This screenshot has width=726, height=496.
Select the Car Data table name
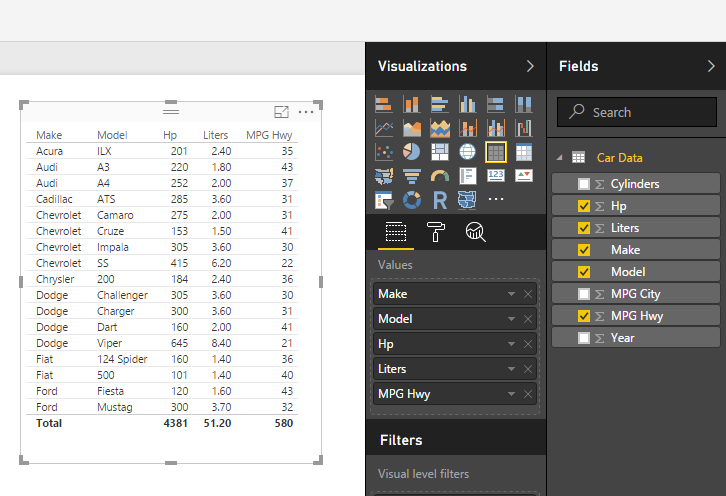tap(620, 157)
